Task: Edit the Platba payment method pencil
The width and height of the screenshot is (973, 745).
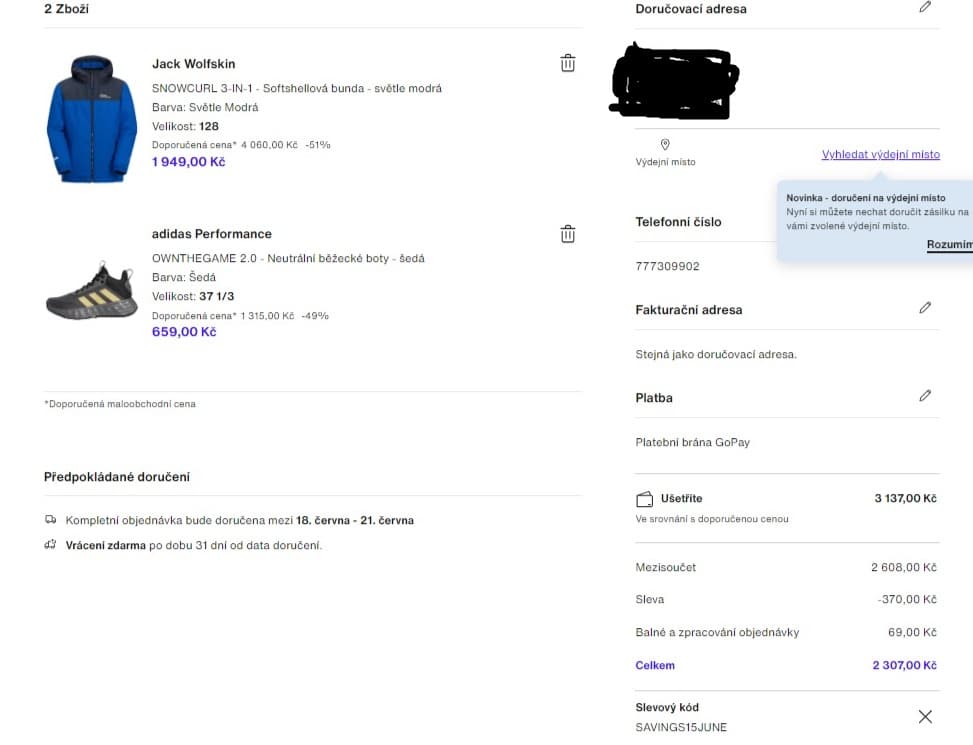Action: click(x=925, y=396)
